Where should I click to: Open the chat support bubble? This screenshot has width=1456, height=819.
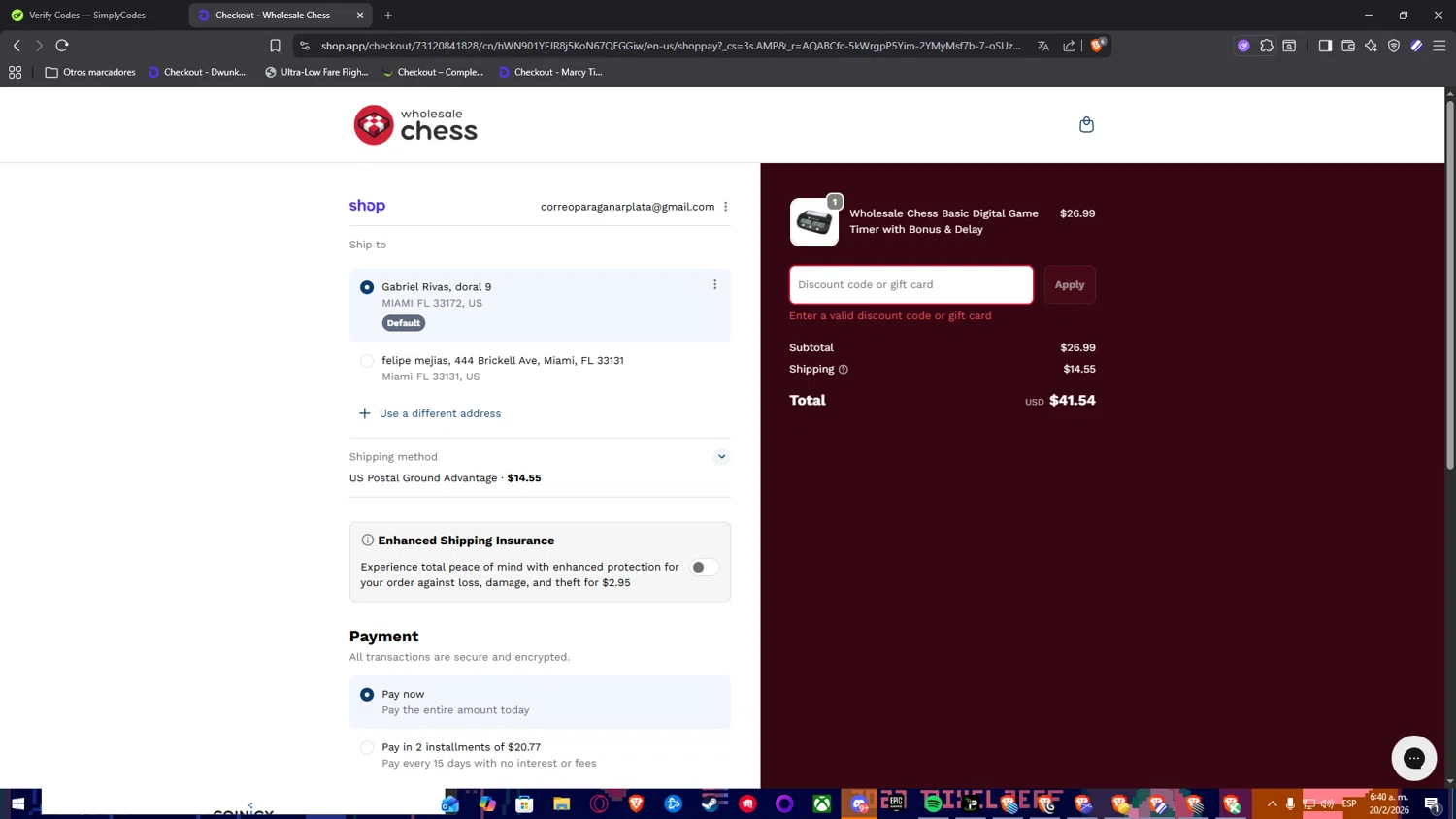click(1413, 758)
